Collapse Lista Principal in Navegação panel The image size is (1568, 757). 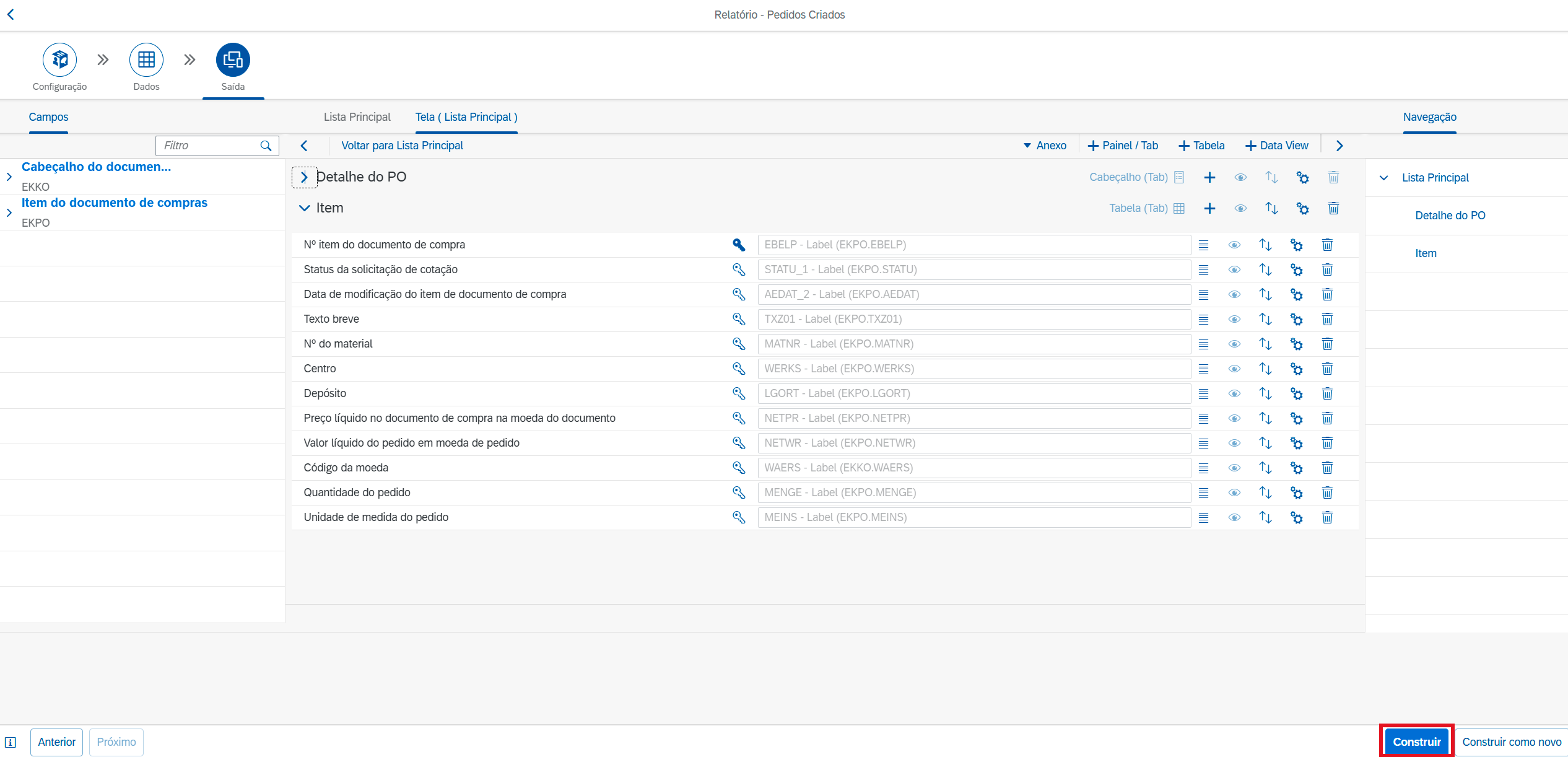1384,178
